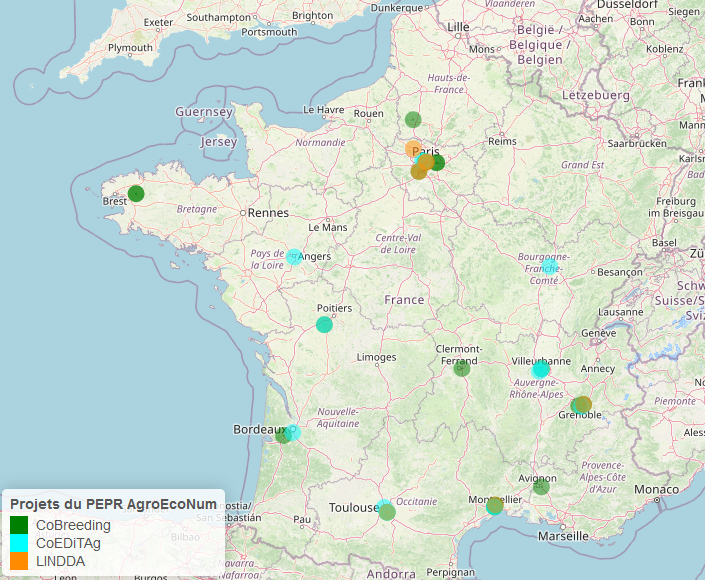
Task: Click the legend title Projets du PEPR AgroEcoNum
Action: 113,503
